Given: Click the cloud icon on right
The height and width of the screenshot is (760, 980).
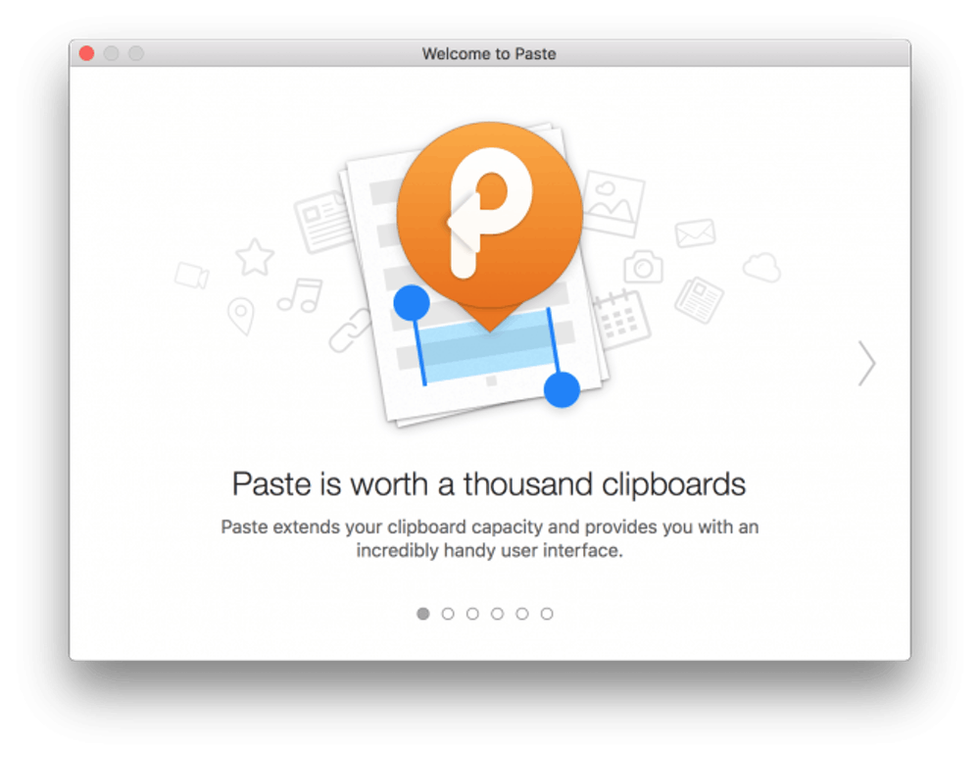Looking at the screenshot, I should (761, 267).
